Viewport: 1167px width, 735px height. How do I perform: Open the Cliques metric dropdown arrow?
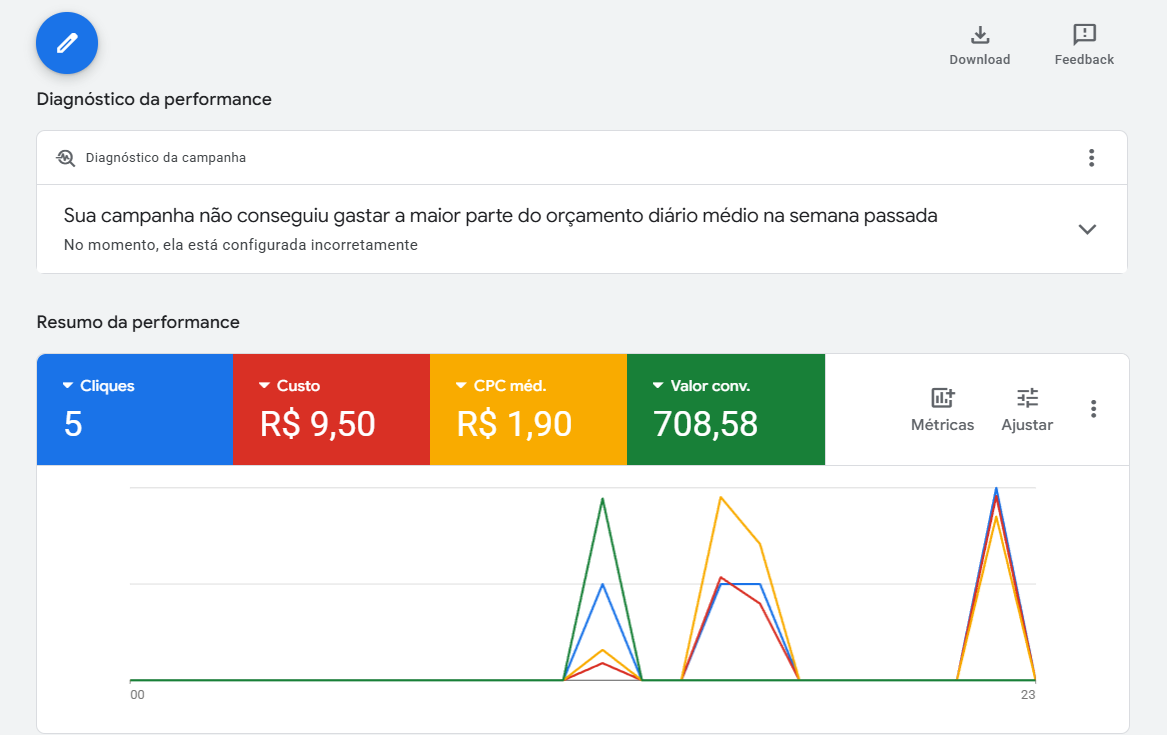pos(68,386)
